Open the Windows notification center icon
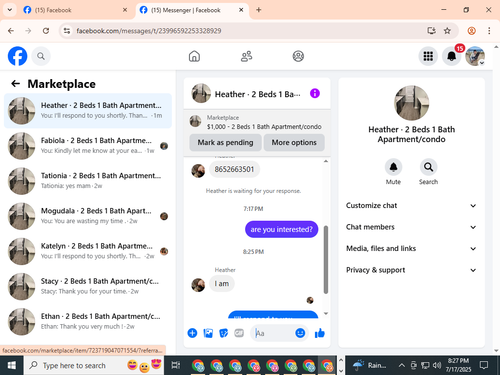The height and width of the screenshot is (375, 500). coord(484,365)
